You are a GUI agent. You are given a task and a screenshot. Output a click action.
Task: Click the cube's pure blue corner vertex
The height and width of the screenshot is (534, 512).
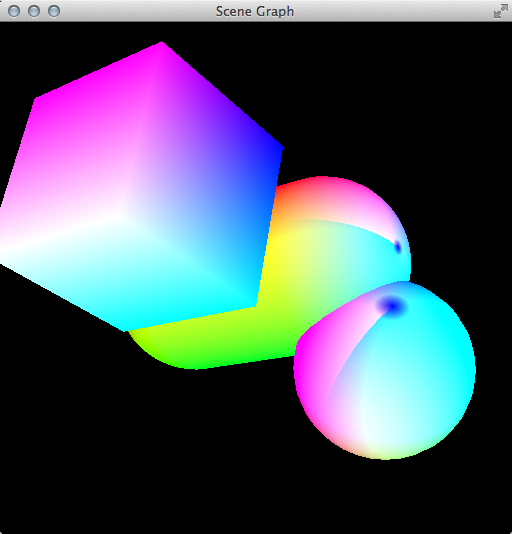click(280, 148)
